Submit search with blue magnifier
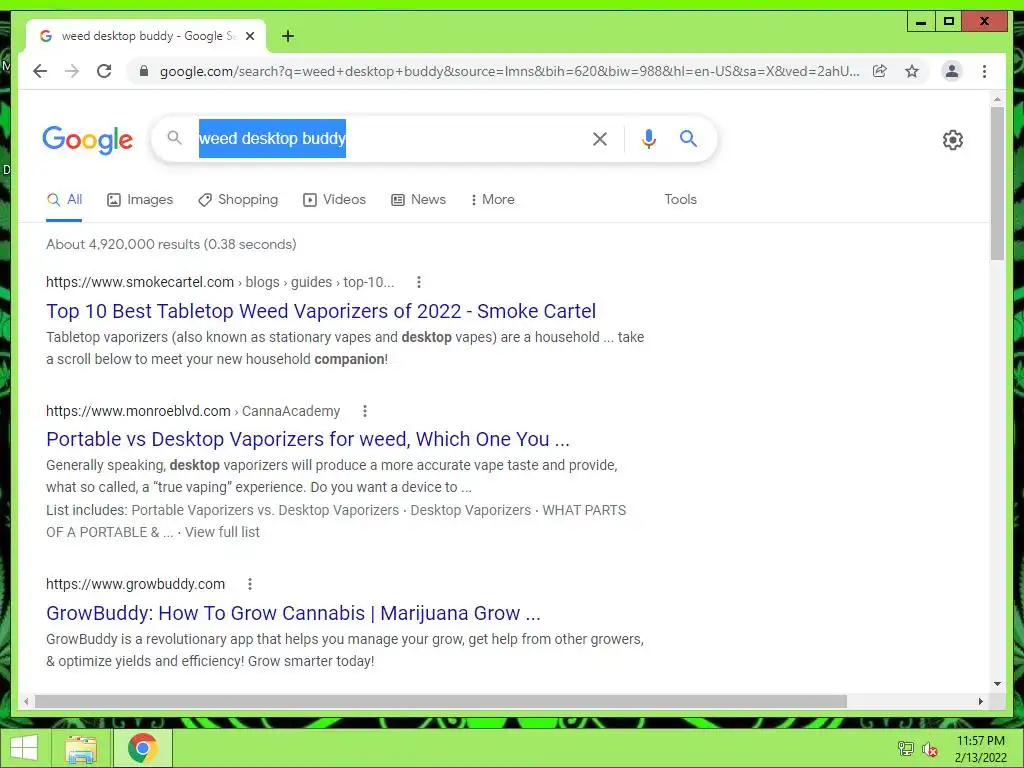The height and width of the screenshot is (768, 1024). (688, 138)
